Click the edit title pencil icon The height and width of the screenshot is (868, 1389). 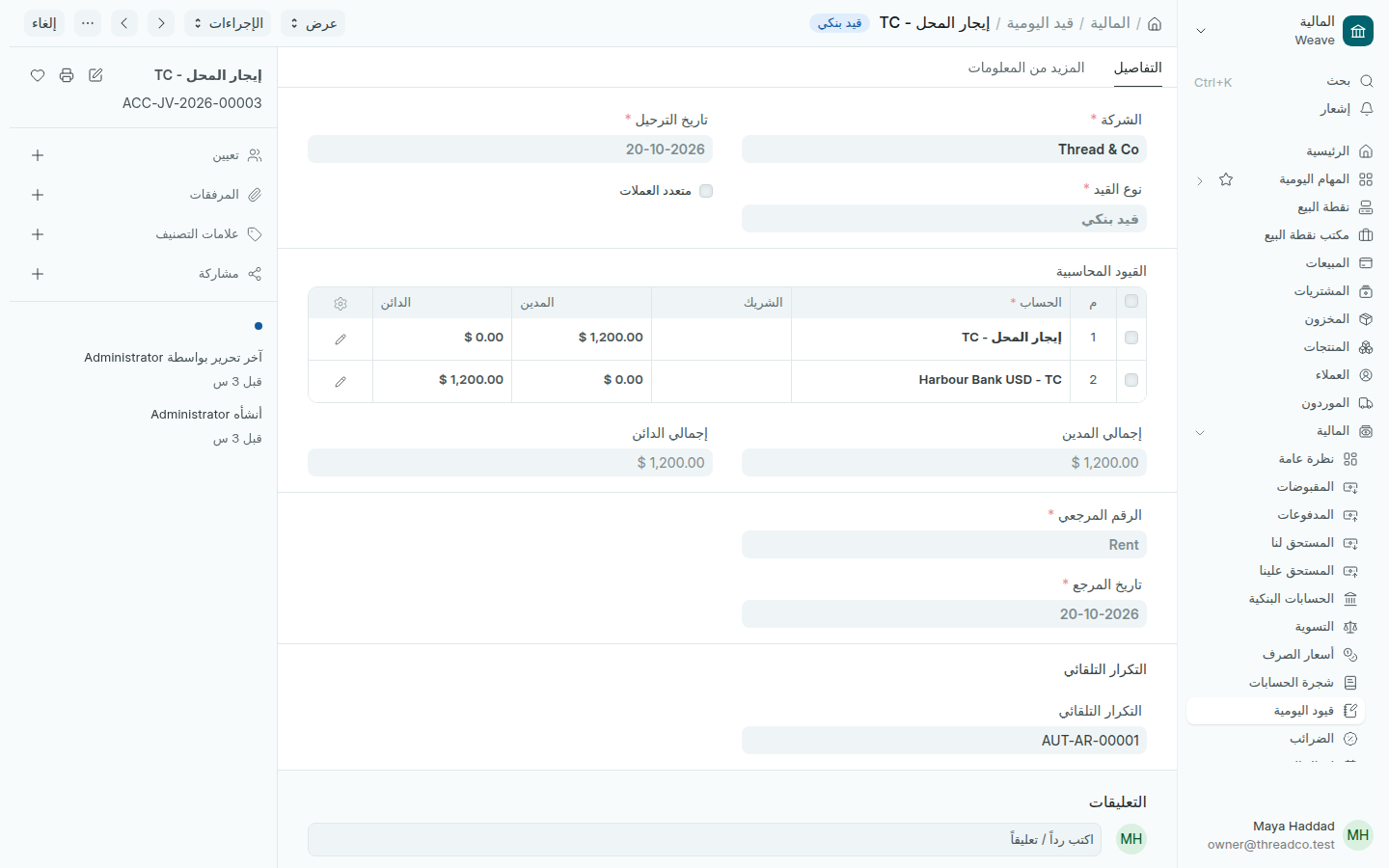click(95, 75)
